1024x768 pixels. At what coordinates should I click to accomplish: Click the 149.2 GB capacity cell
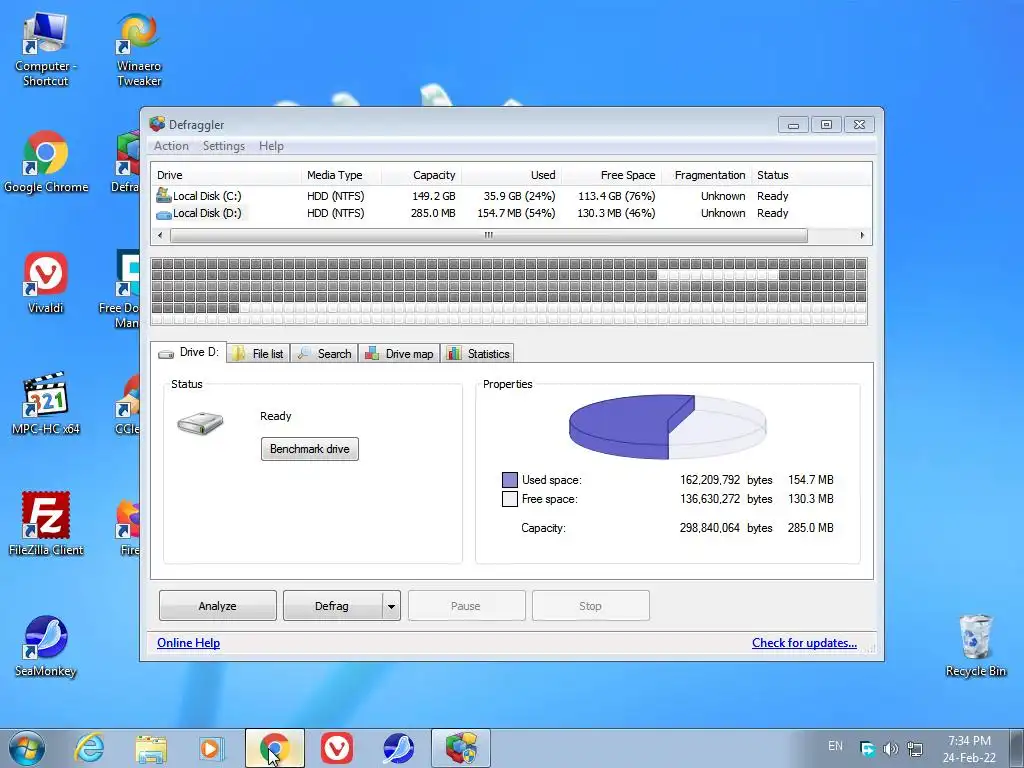434,196
